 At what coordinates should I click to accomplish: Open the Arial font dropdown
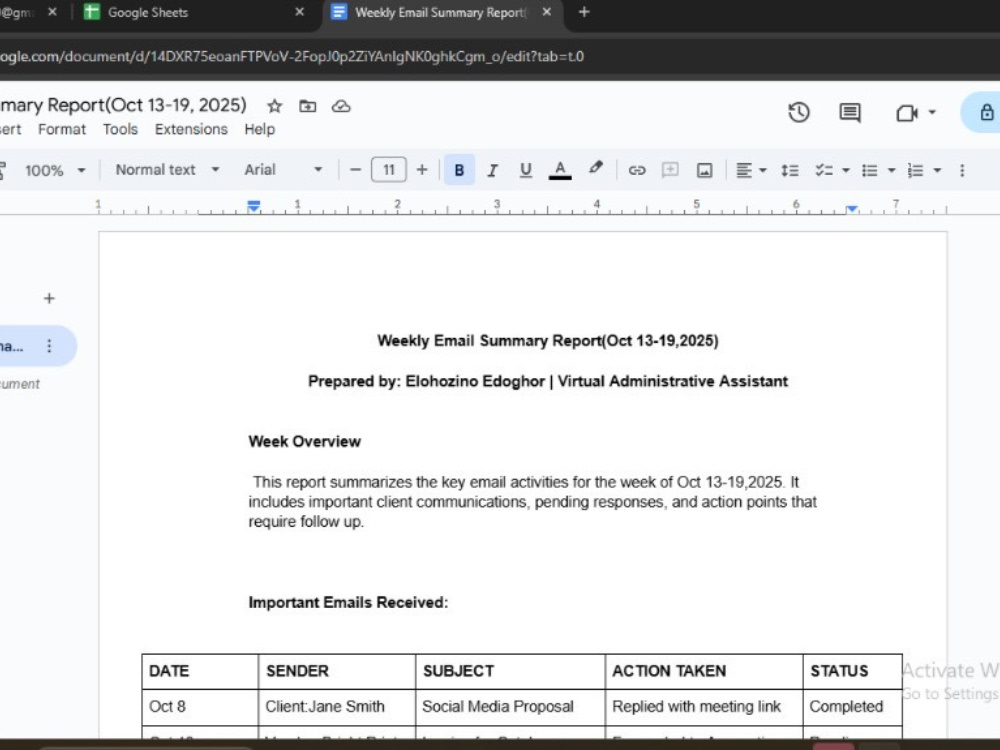click(x=283, y=170)
